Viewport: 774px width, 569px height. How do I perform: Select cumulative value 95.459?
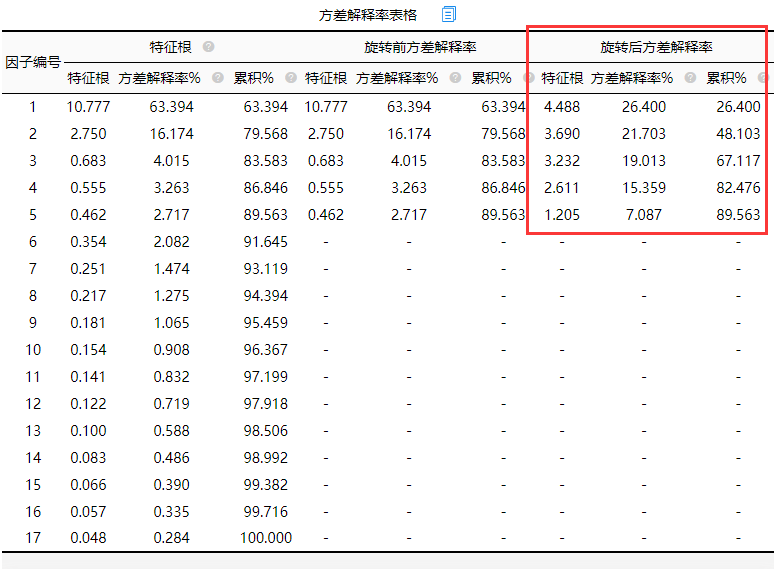pyautogui.click(x=266, y=323)
